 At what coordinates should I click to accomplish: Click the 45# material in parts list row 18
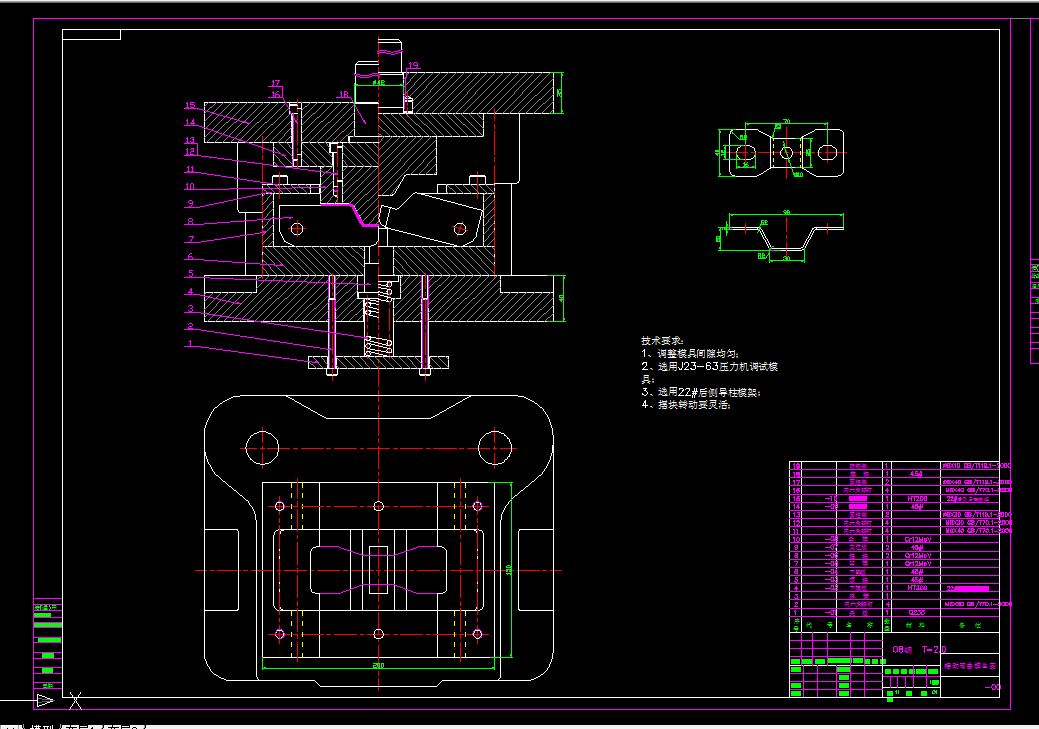tap(916, 475)
